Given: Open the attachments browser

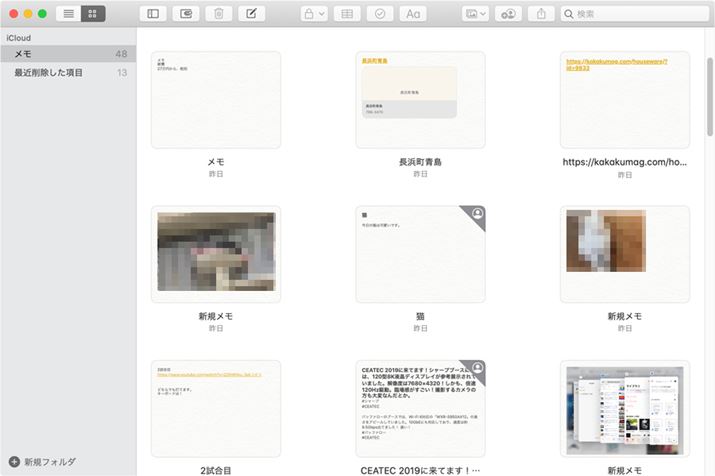Looking at the screenshot, I should point(185,14).
